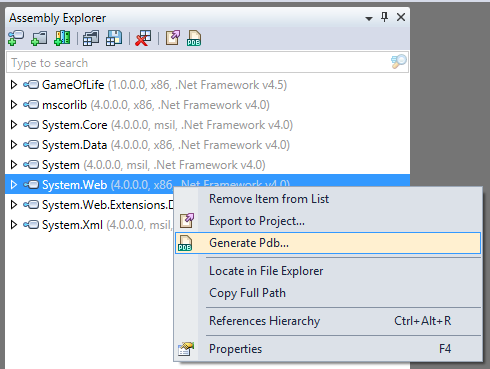Click the Type to search field

pos(207,62)
